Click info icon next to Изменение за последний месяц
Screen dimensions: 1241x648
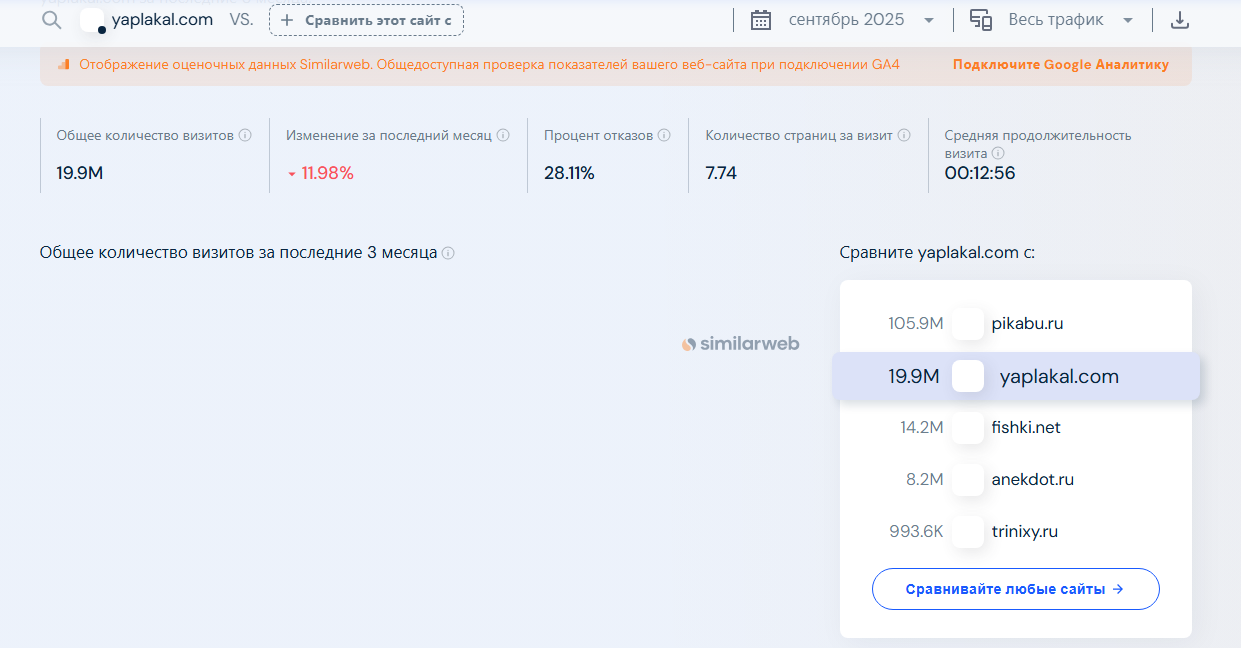[503, 135]
